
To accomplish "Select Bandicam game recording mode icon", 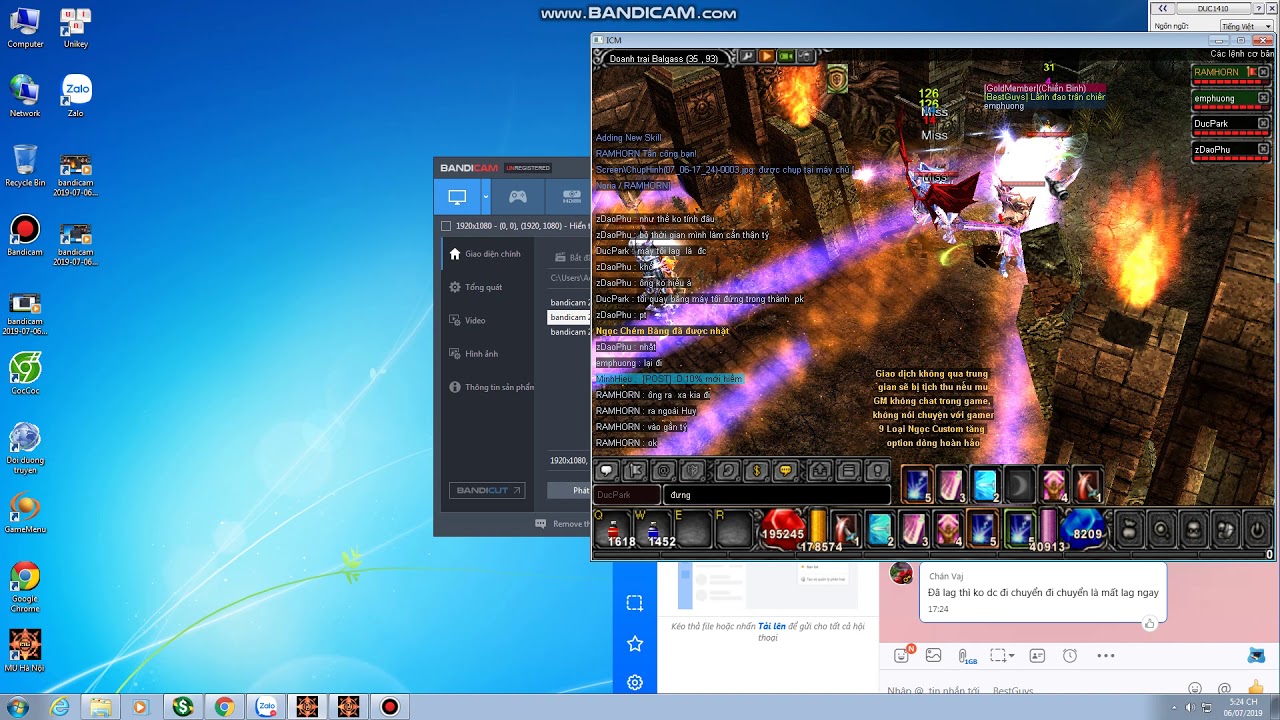I will click(517, 197).
